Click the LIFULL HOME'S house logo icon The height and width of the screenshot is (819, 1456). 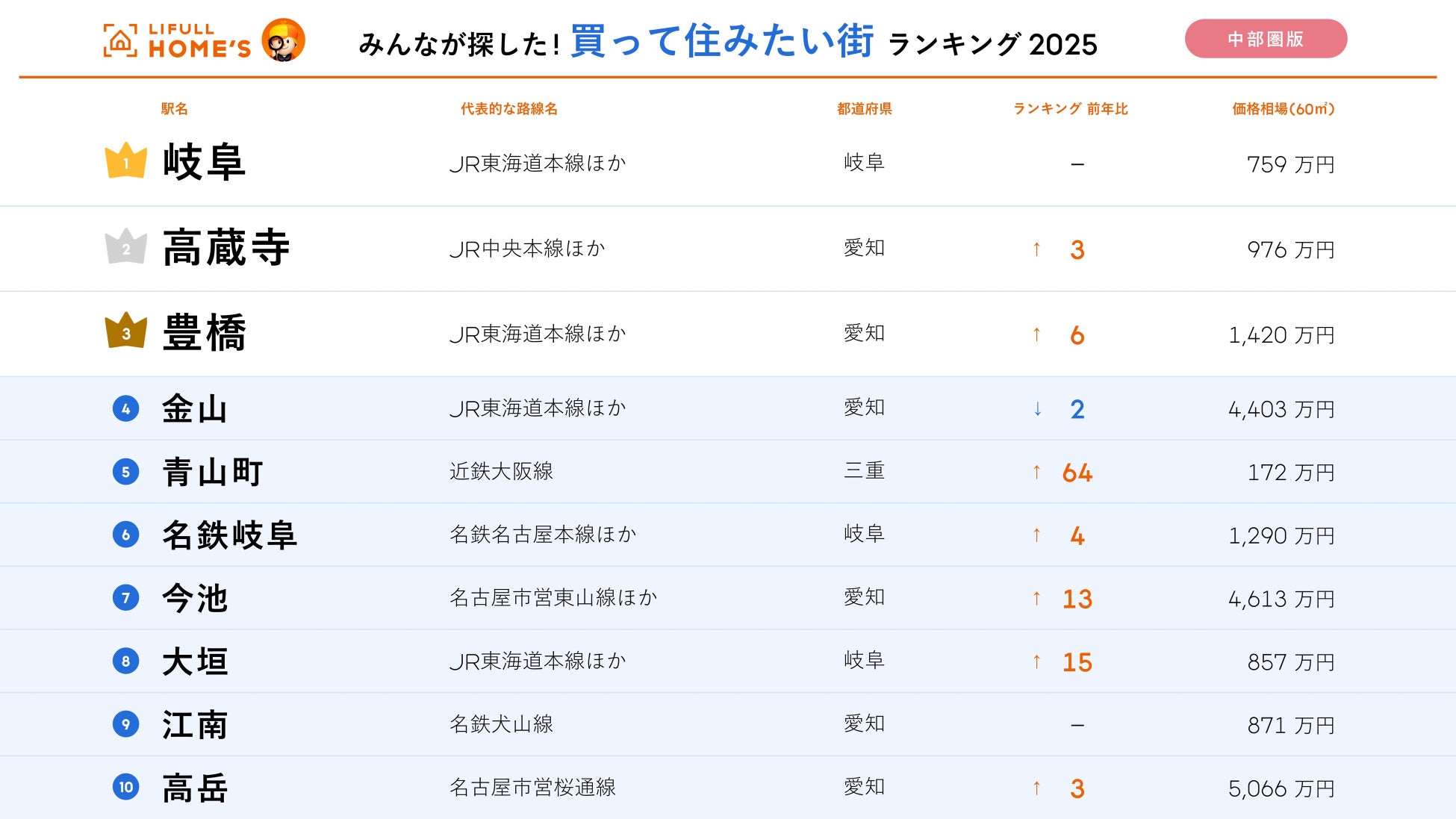click(120, 40)
